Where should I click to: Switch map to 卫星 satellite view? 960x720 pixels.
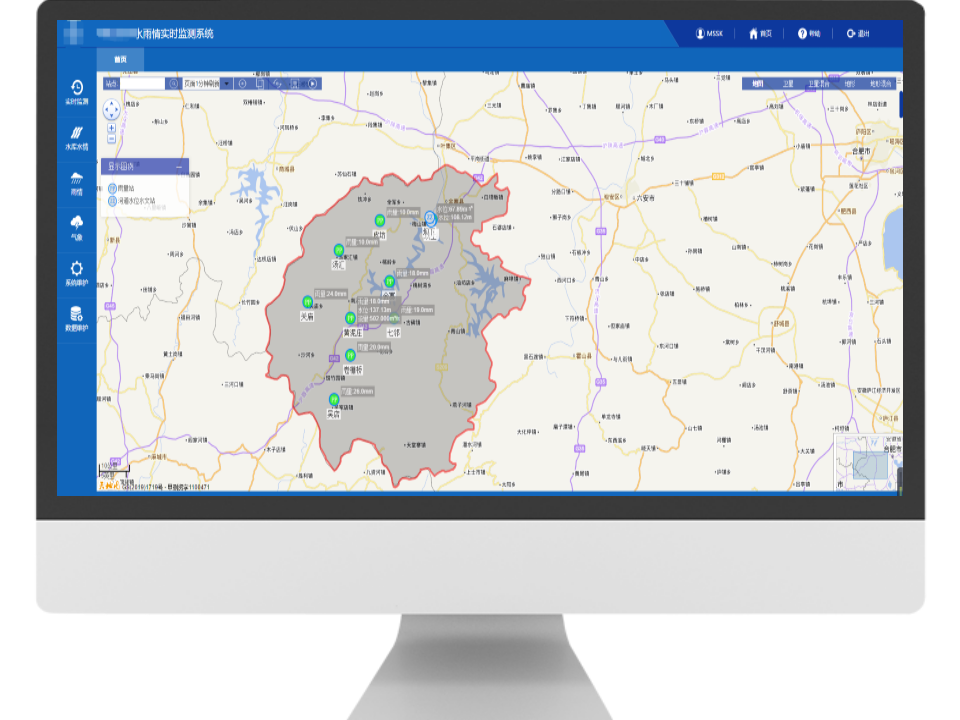click(x=788, y=84)
